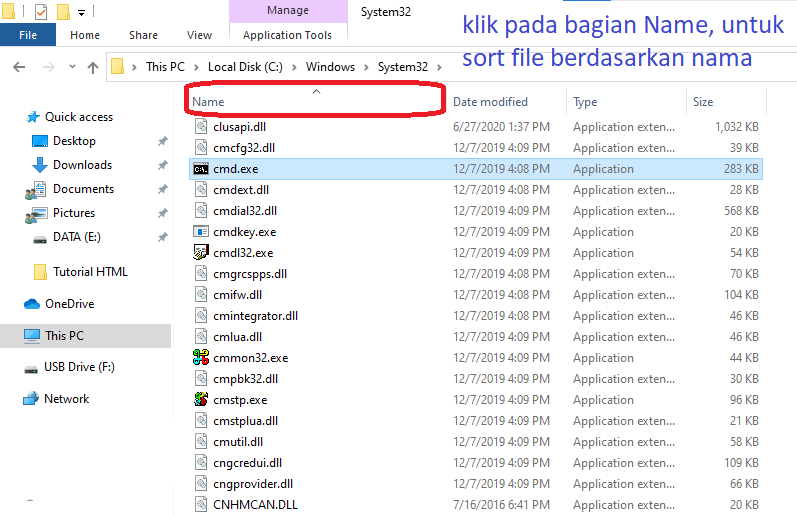797x516 pixels.
Task: Expand chevron after Windows breadcrumb
Action: pyautogui.click(x=366, y=67)
